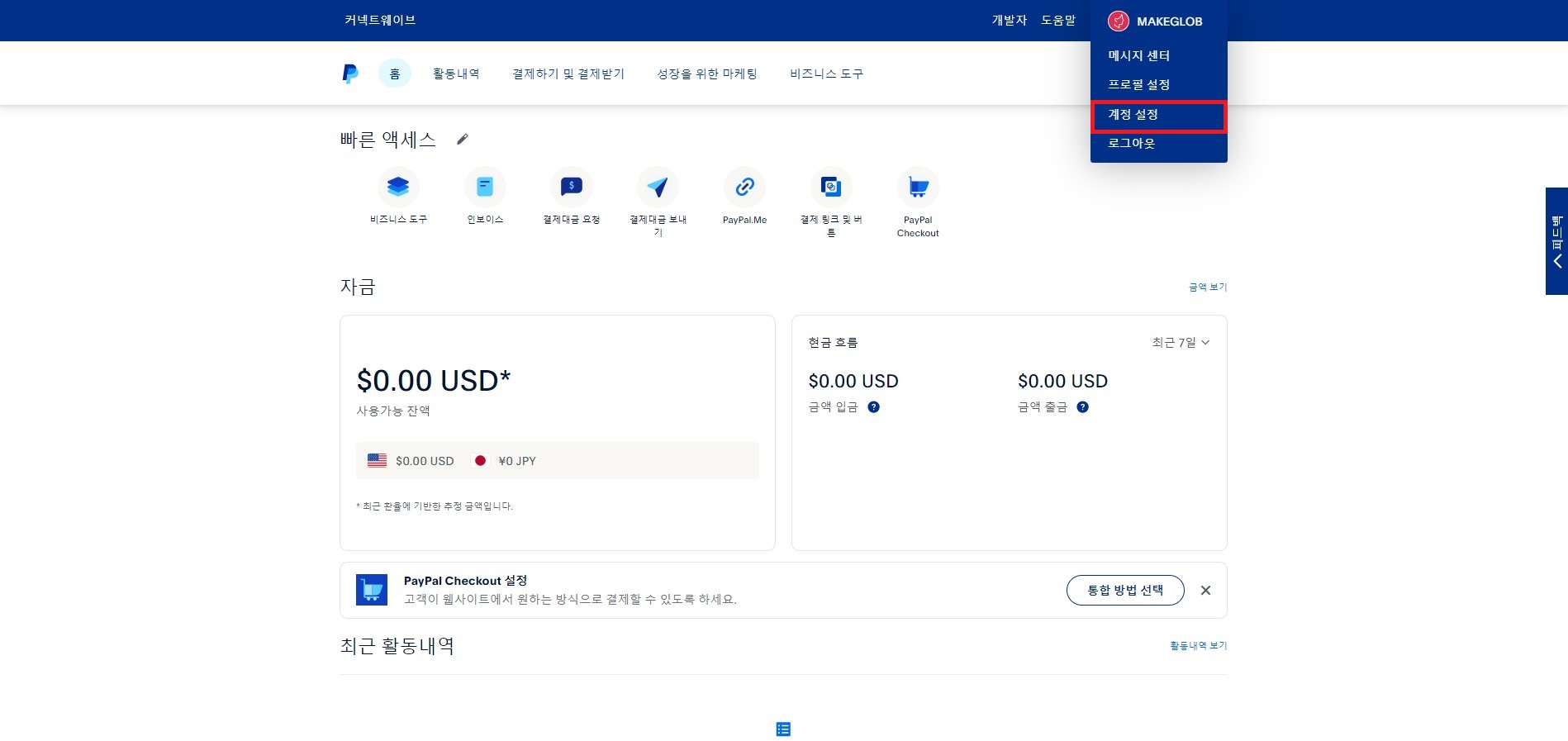Open the 인보이스 quick access icon
The image size is (1568, 741).
point(485,188)
